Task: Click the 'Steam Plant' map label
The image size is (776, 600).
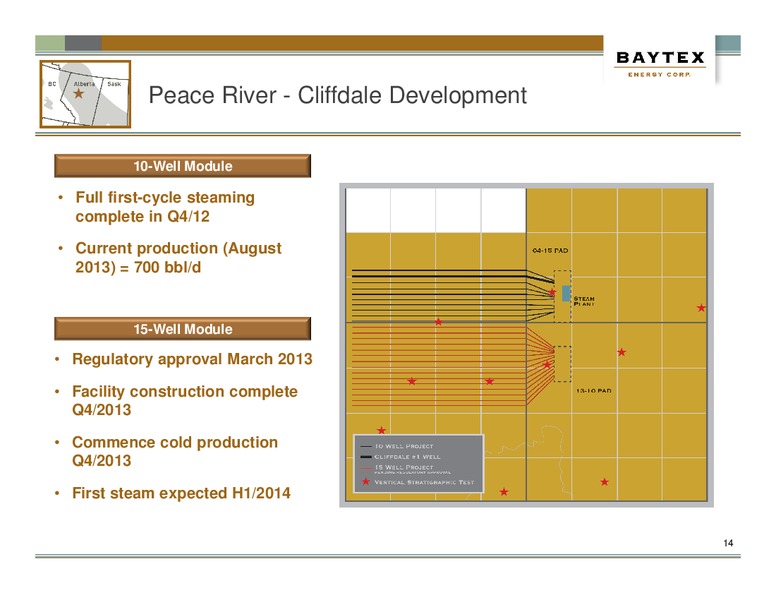Action: tap(584, 301)
